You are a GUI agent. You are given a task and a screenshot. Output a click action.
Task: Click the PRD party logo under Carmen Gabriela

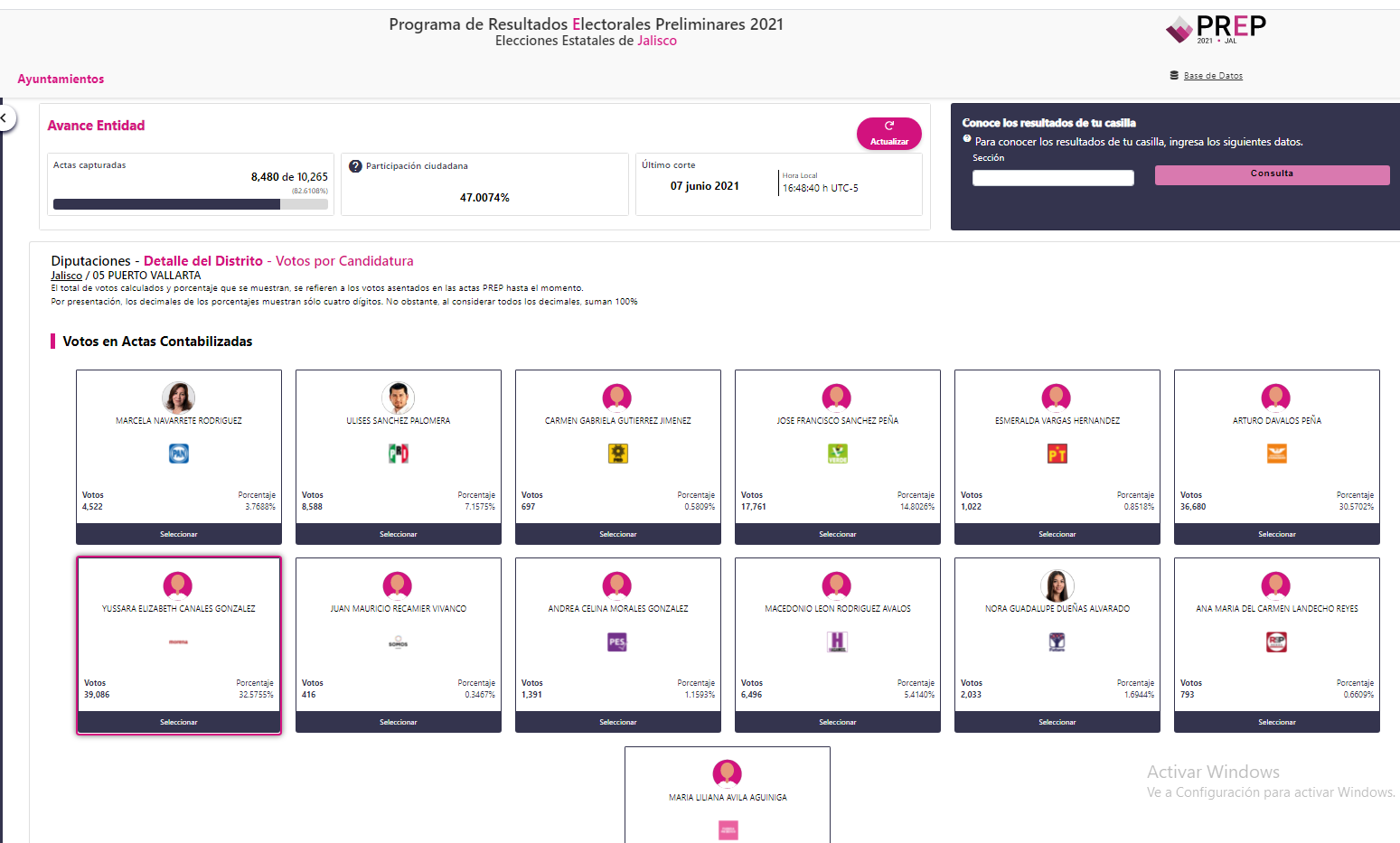[618, 454]
